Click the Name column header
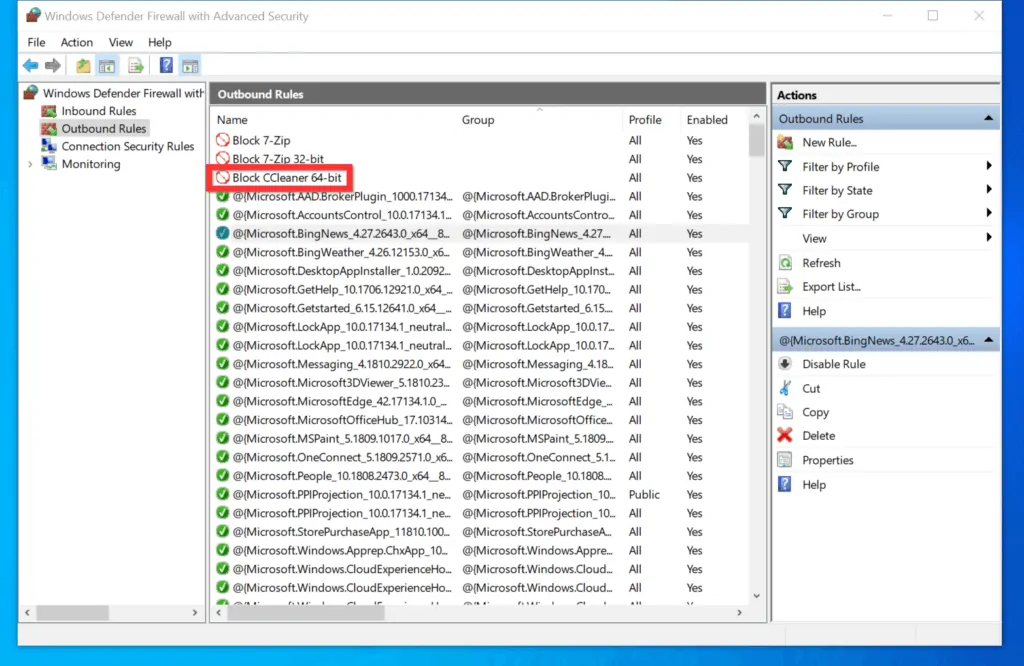 (x=231, y=119)
